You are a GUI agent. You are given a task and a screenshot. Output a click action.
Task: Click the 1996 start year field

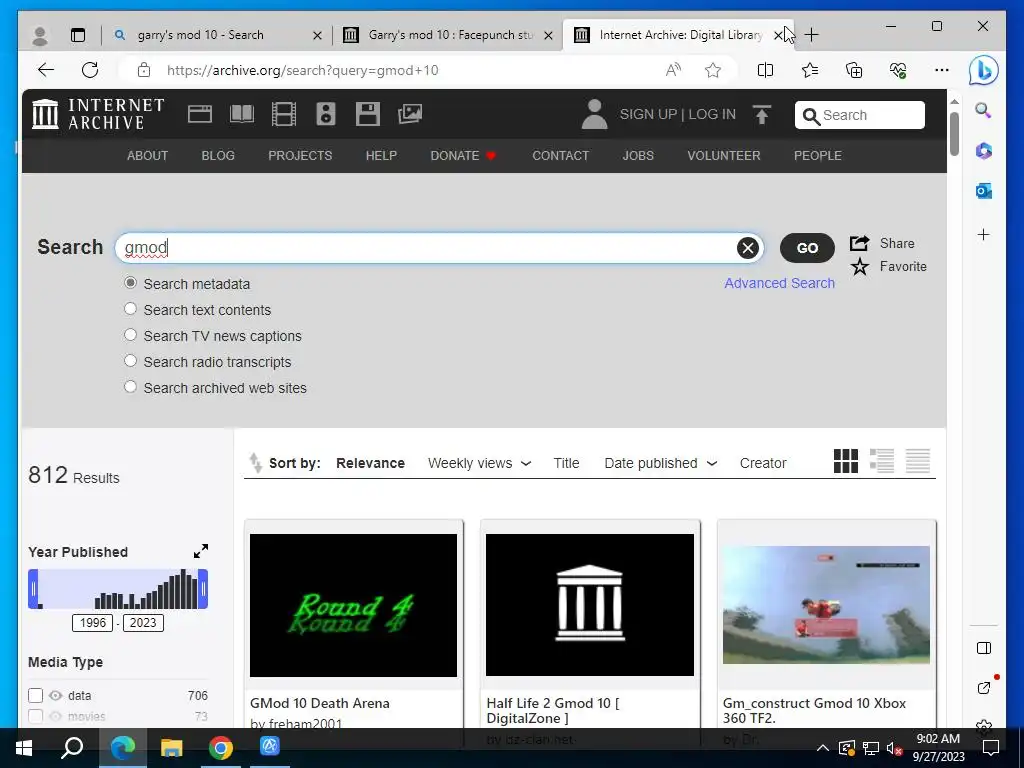point(92,622)
